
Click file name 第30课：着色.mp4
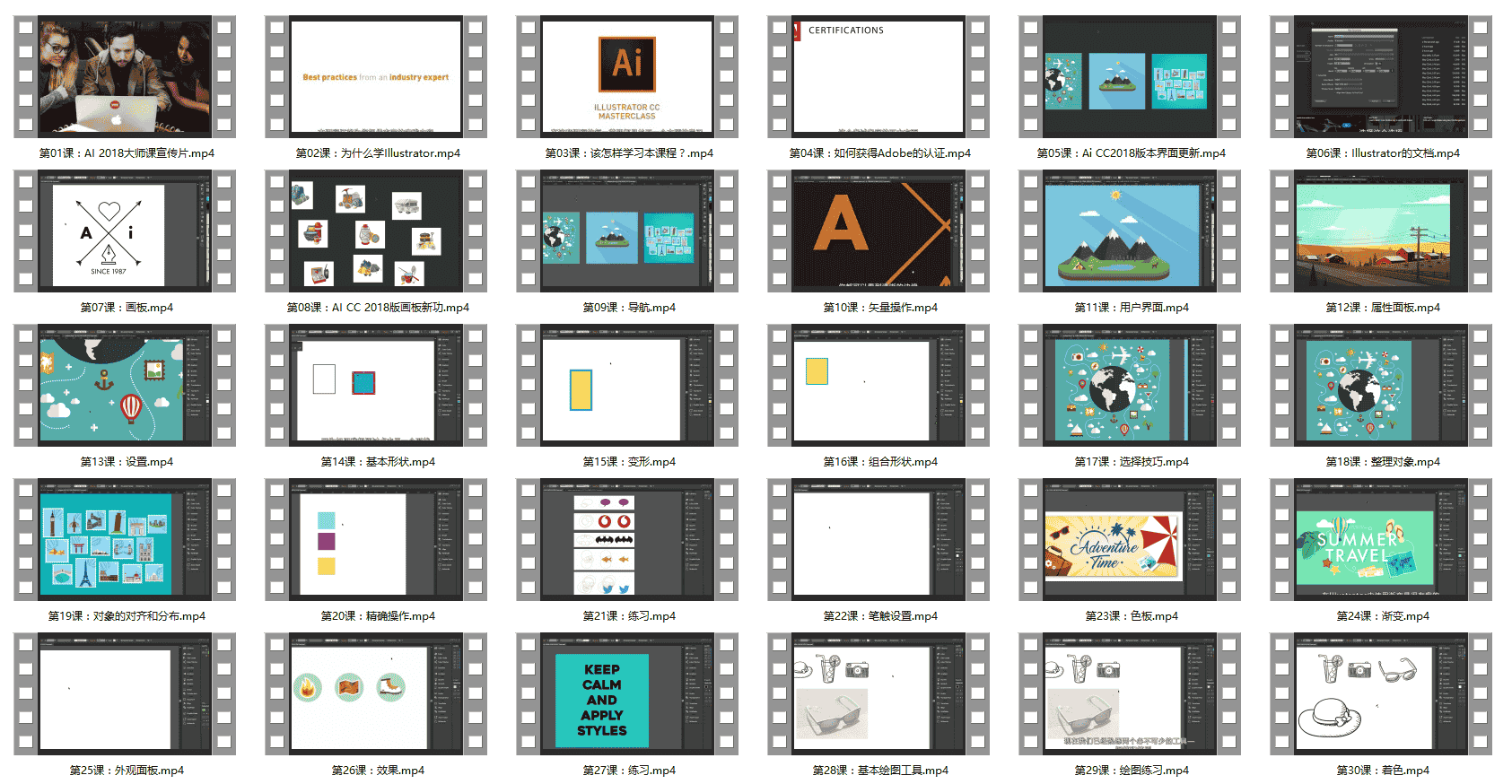(x=1383, y=771)
